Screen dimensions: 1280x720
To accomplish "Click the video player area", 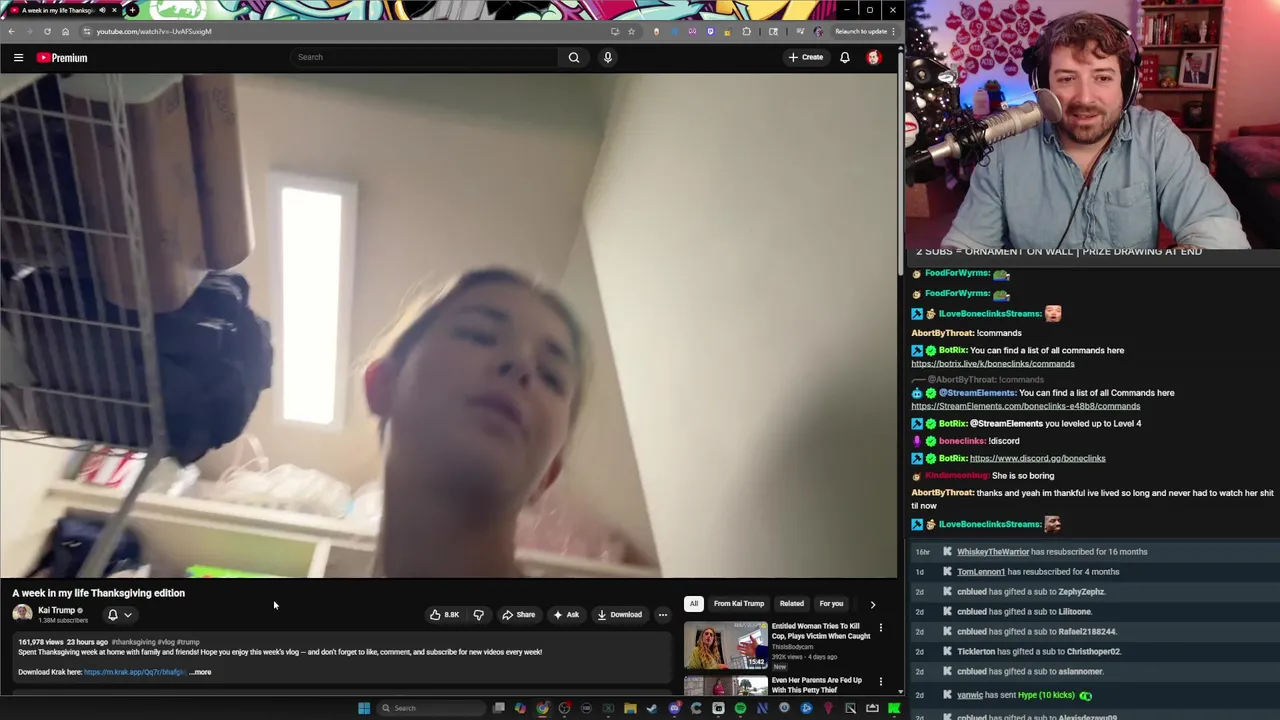I will pos(449,325).
